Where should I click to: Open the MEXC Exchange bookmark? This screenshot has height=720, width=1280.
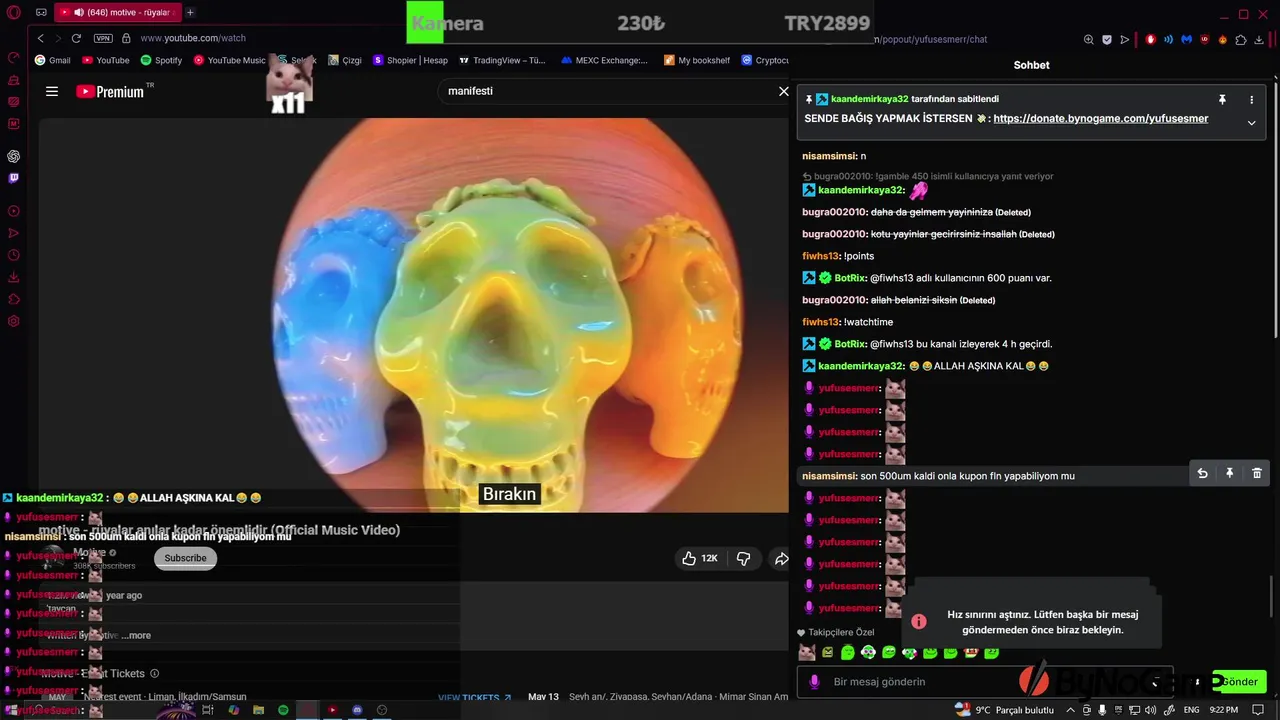pyautogui.click(x=605, y=60)
